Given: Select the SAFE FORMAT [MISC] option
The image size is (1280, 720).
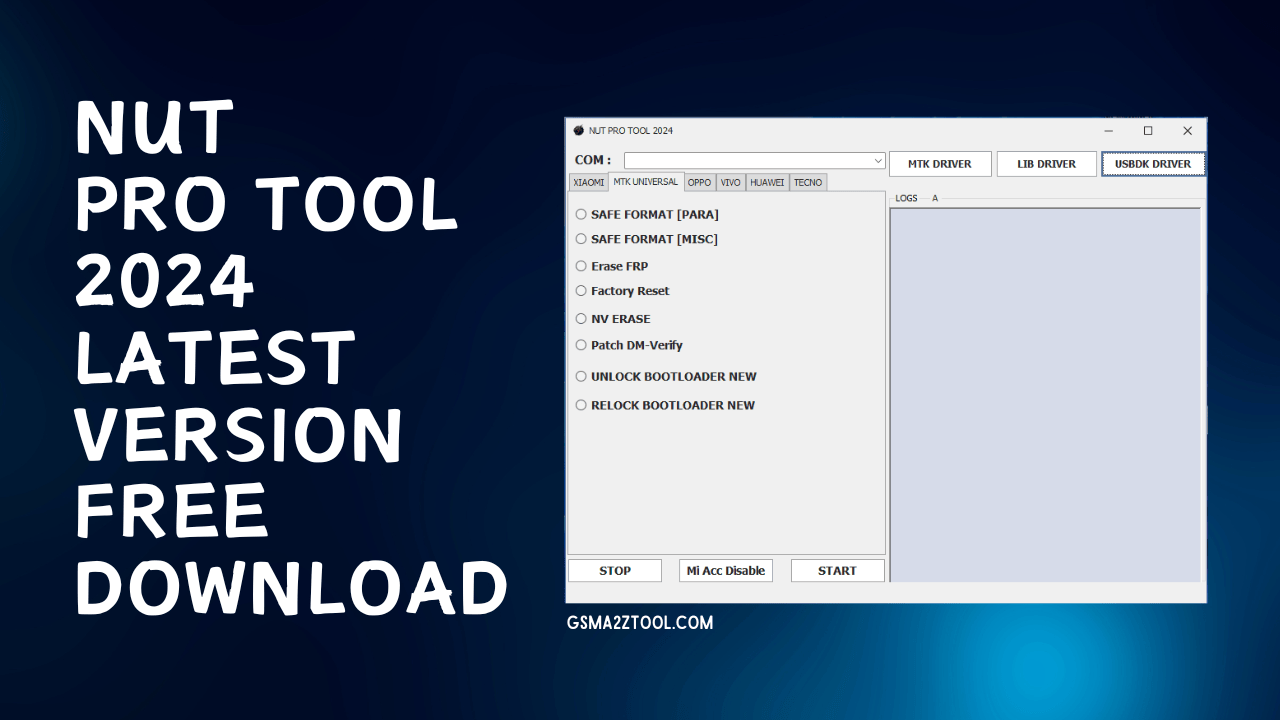Looking at the screenshot, I should pyautogui.click(x=581, y=239).
